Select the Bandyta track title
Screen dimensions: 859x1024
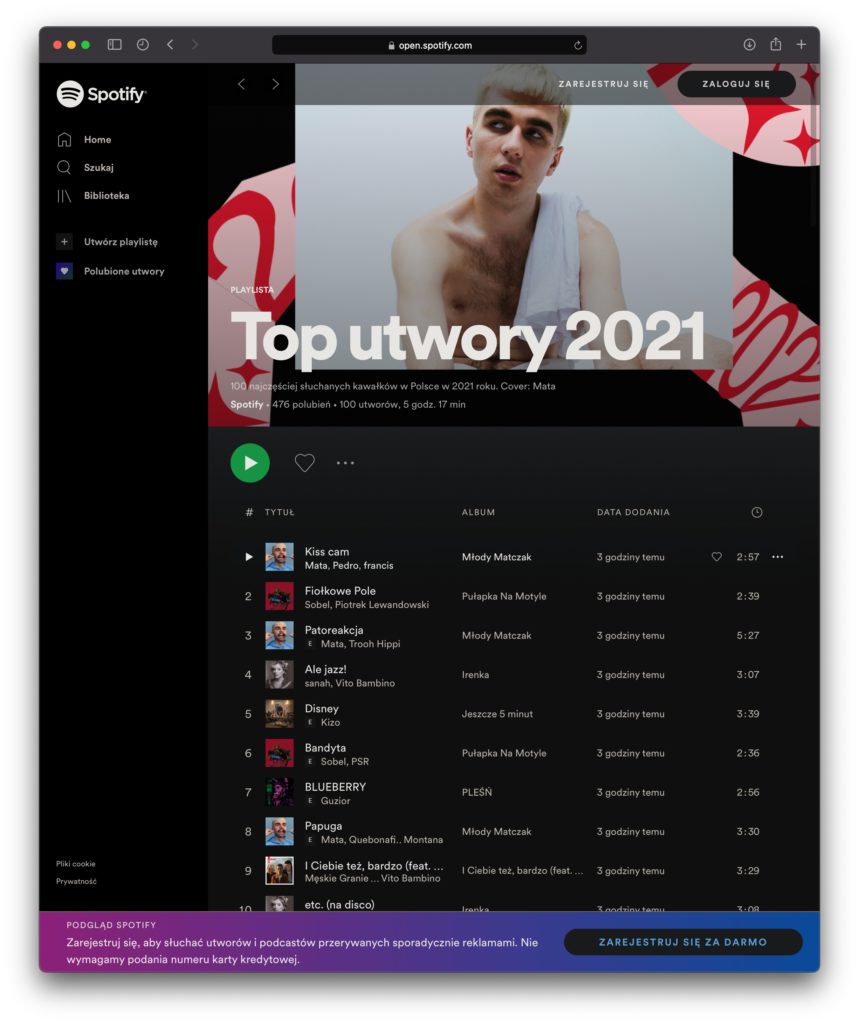(x=325, y=747)
